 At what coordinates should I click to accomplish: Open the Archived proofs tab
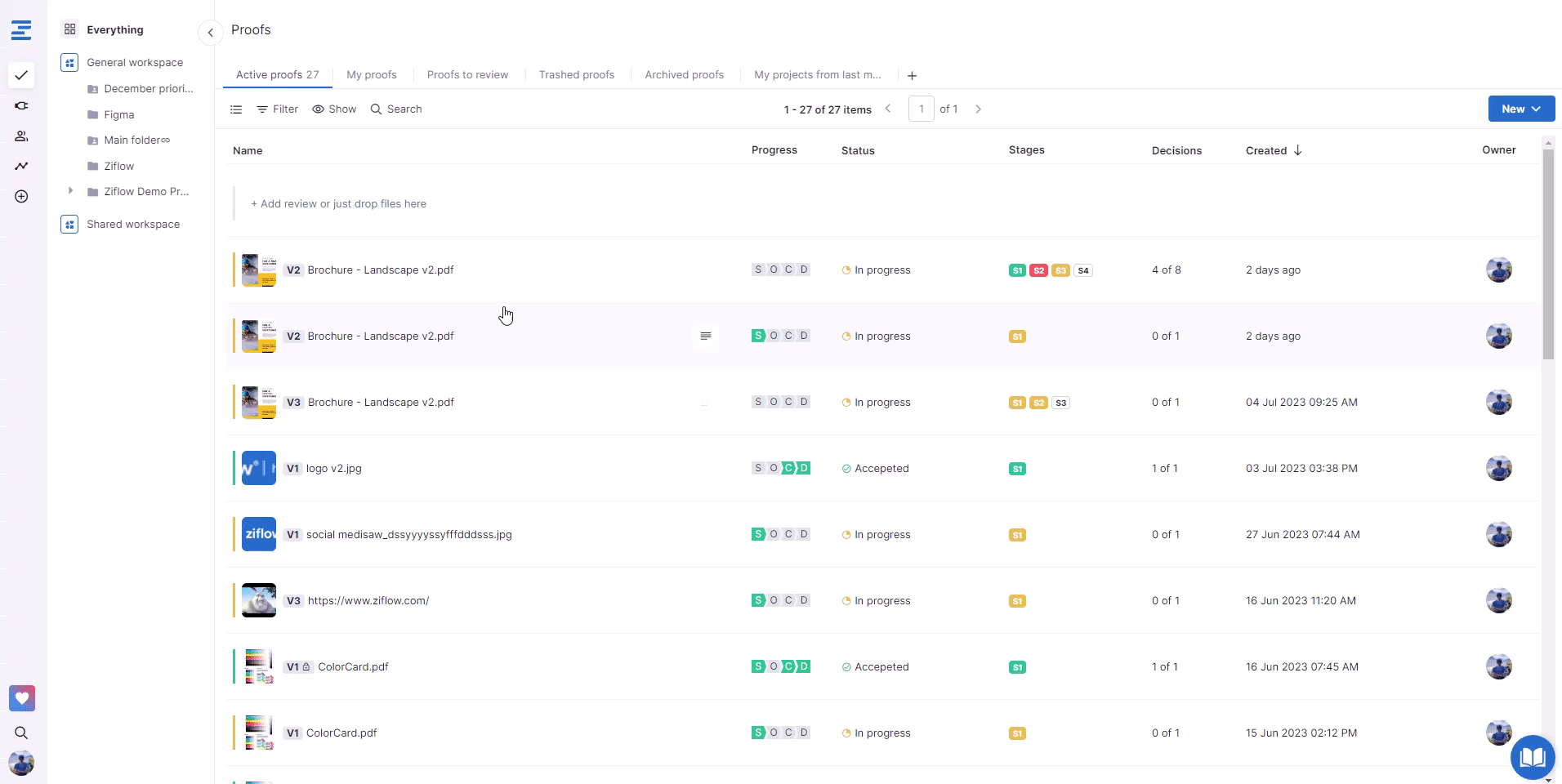685,74
